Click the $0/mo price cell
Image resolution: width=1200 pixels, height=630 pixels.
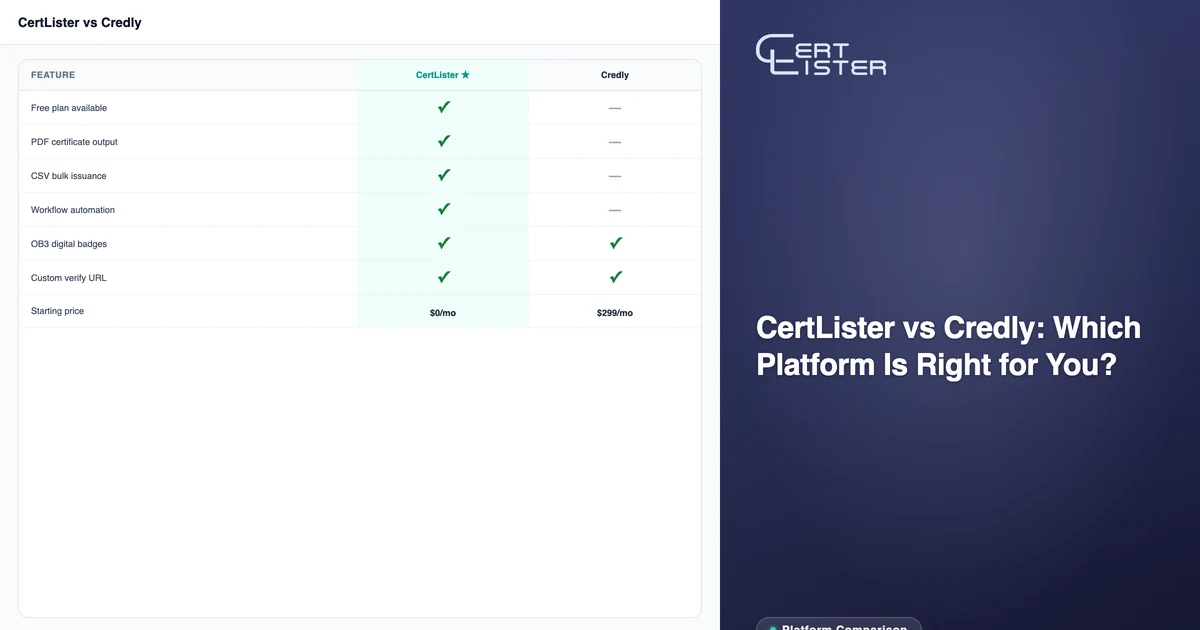click(x=443, y=313)
